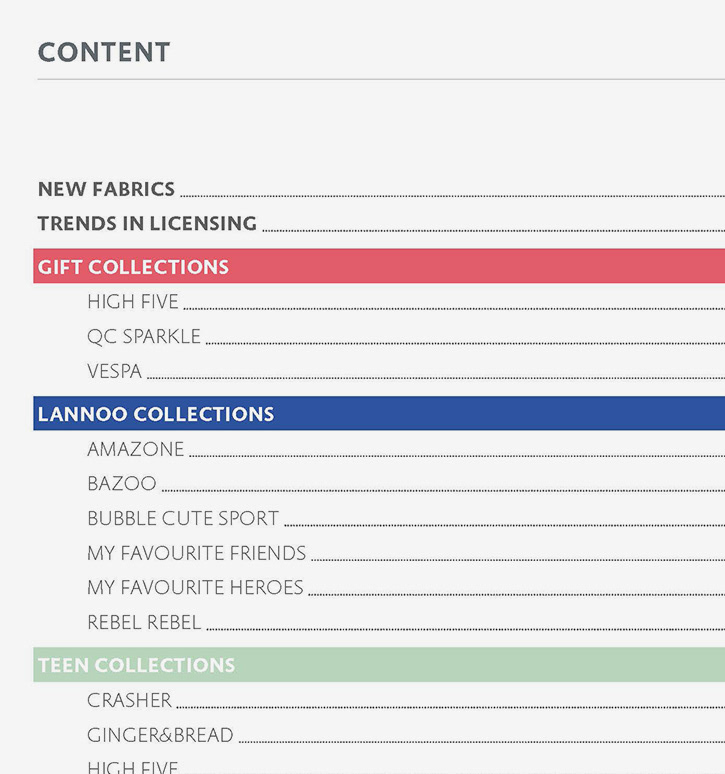Open the CRASHER collection entry
The image size is (725, 774).
pyautogui.click(x=129, y=700)
